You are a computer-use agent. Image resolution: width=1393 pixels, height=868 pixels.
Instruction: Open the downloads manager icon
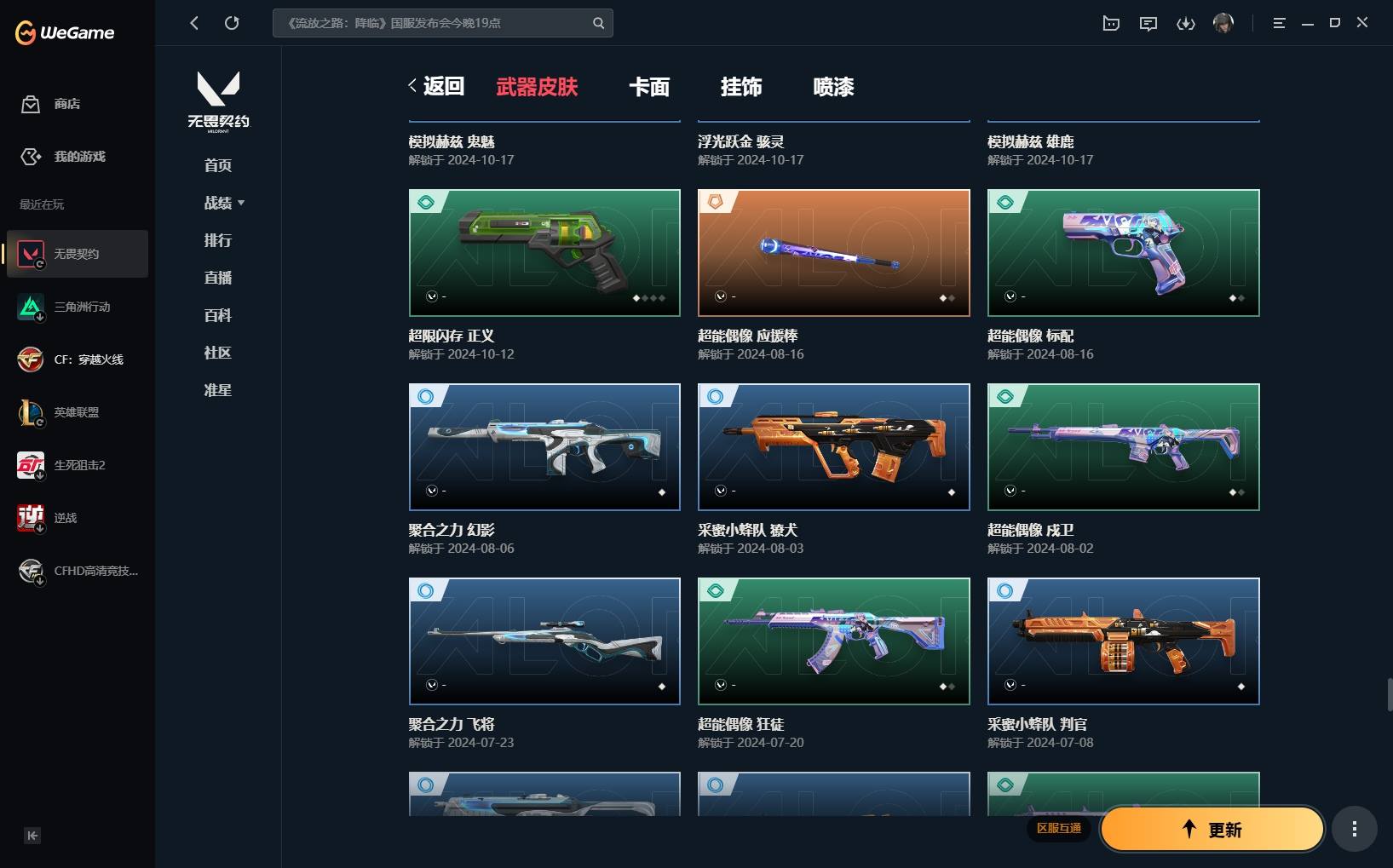[1186, 23]
